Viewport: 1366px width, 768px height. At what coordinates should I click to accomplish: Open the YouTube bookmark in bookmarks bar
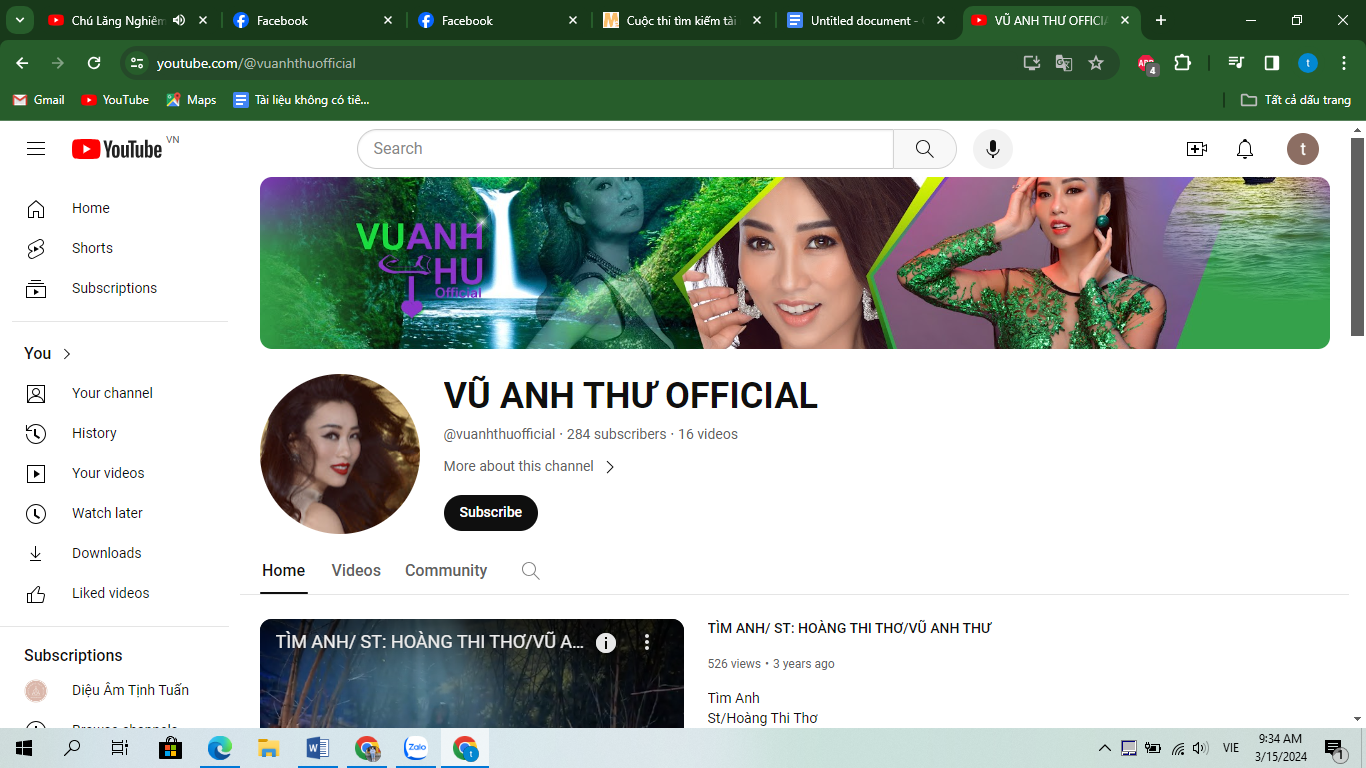click(115, 100)
